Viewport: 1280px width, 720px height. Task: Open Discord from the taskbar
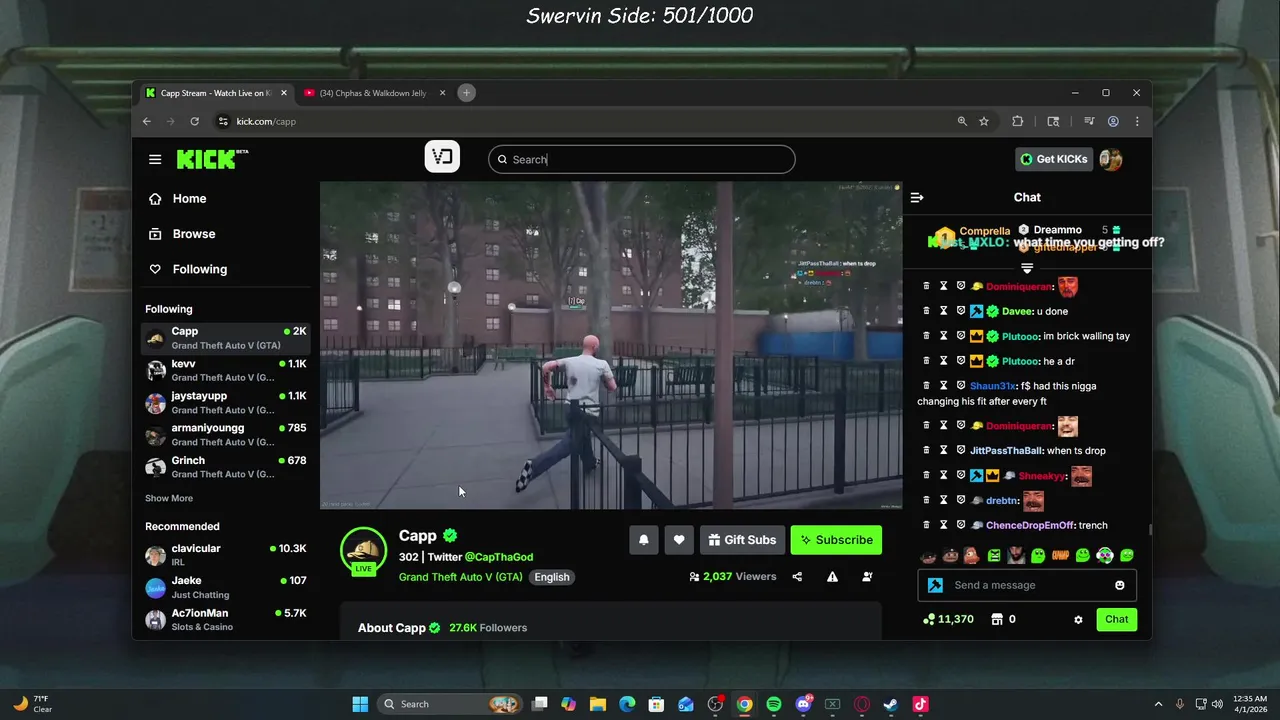click(x=803, y=704)
